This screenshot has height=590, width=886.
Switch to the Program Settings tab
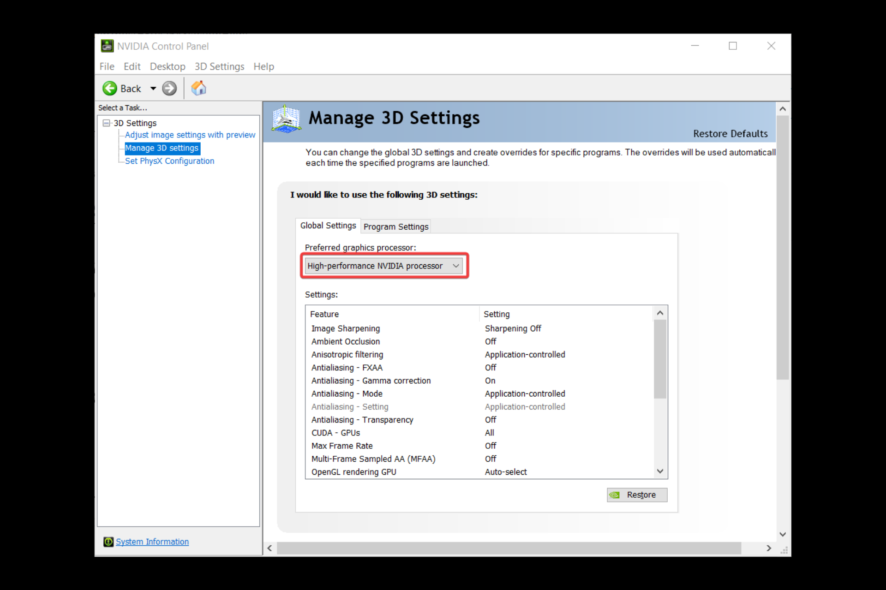tap(396, 227)
